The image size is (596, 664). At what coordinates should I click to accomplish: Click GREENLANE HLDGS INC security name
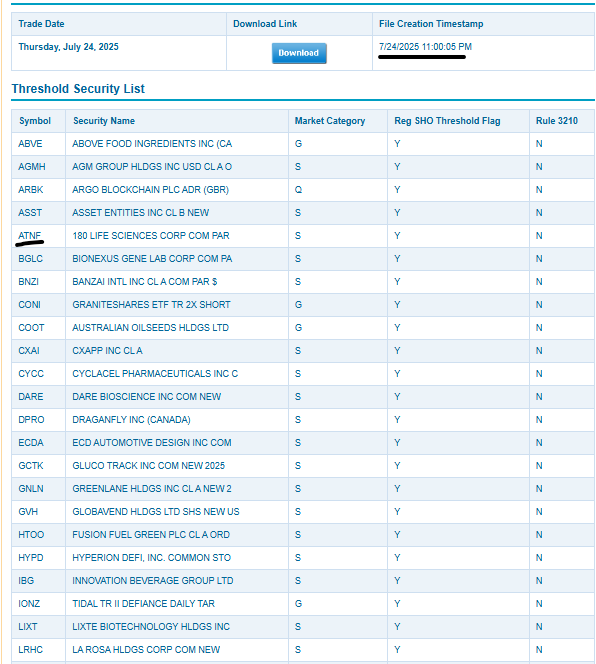click(x=152, y=488)
